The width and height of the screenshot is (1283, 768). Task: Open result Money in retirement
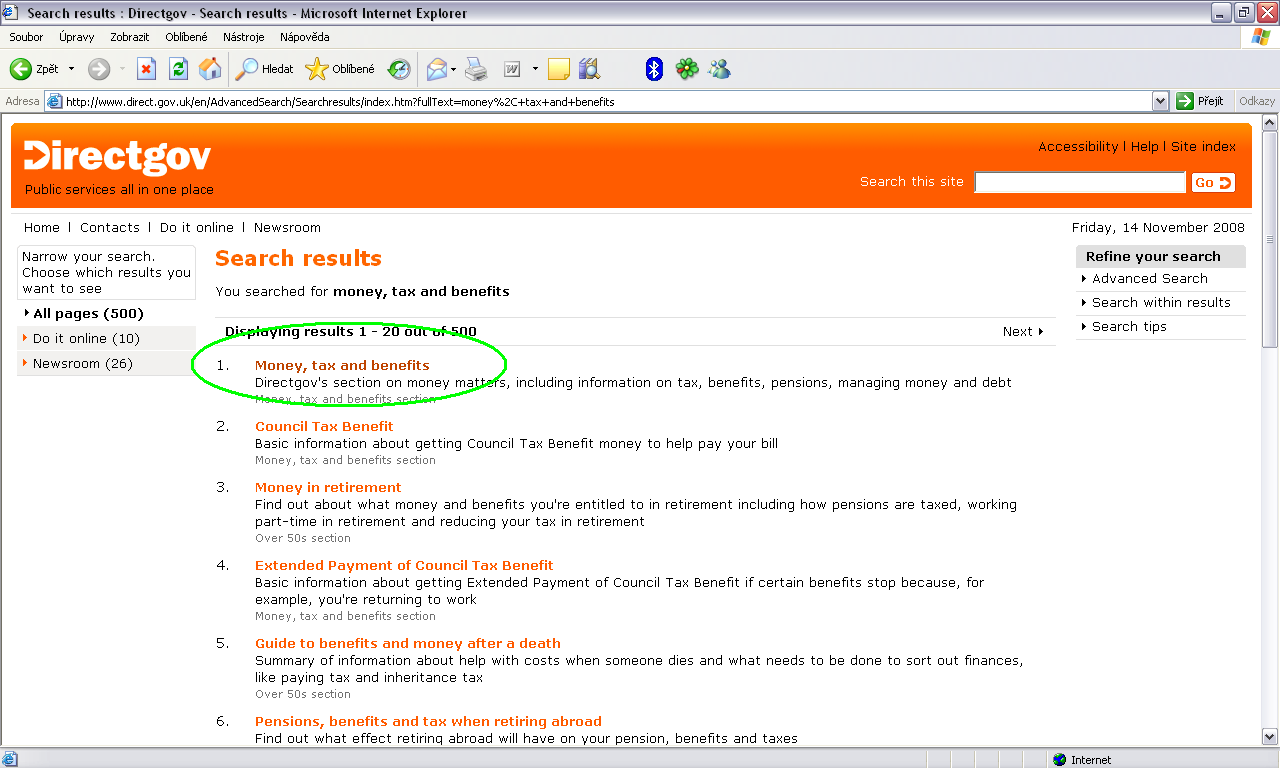point(328,487)
